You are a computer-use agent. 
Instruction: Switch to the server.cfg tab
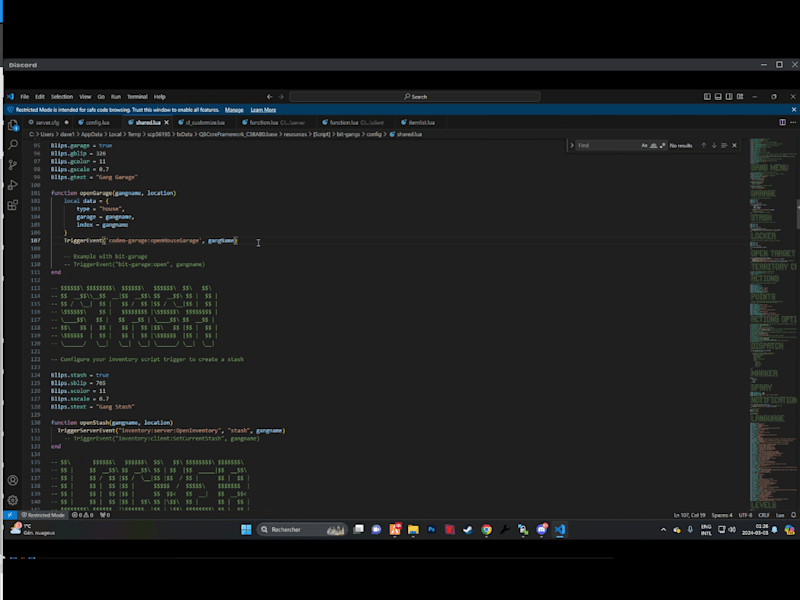pos(48,122)
